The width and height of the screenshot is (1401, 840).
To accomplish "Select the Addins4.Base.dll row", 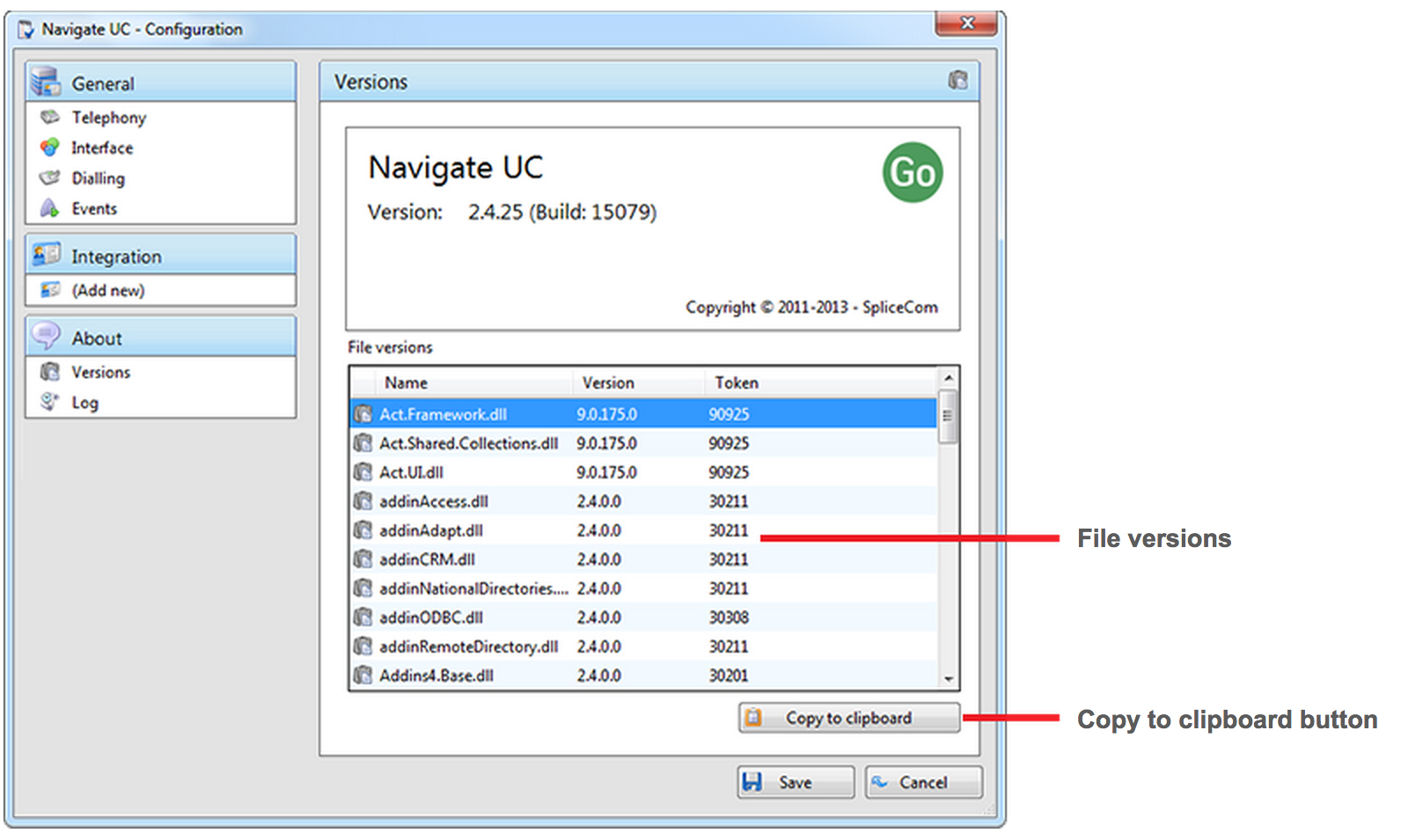I will [644, 676].
